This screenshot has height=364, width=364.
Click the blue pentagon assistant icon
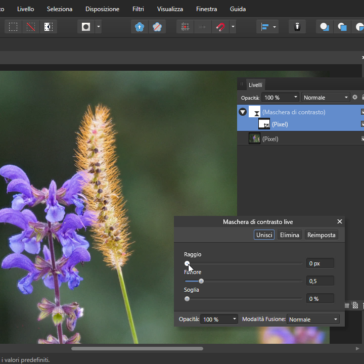pyautogui.click(x=139, y=27)
